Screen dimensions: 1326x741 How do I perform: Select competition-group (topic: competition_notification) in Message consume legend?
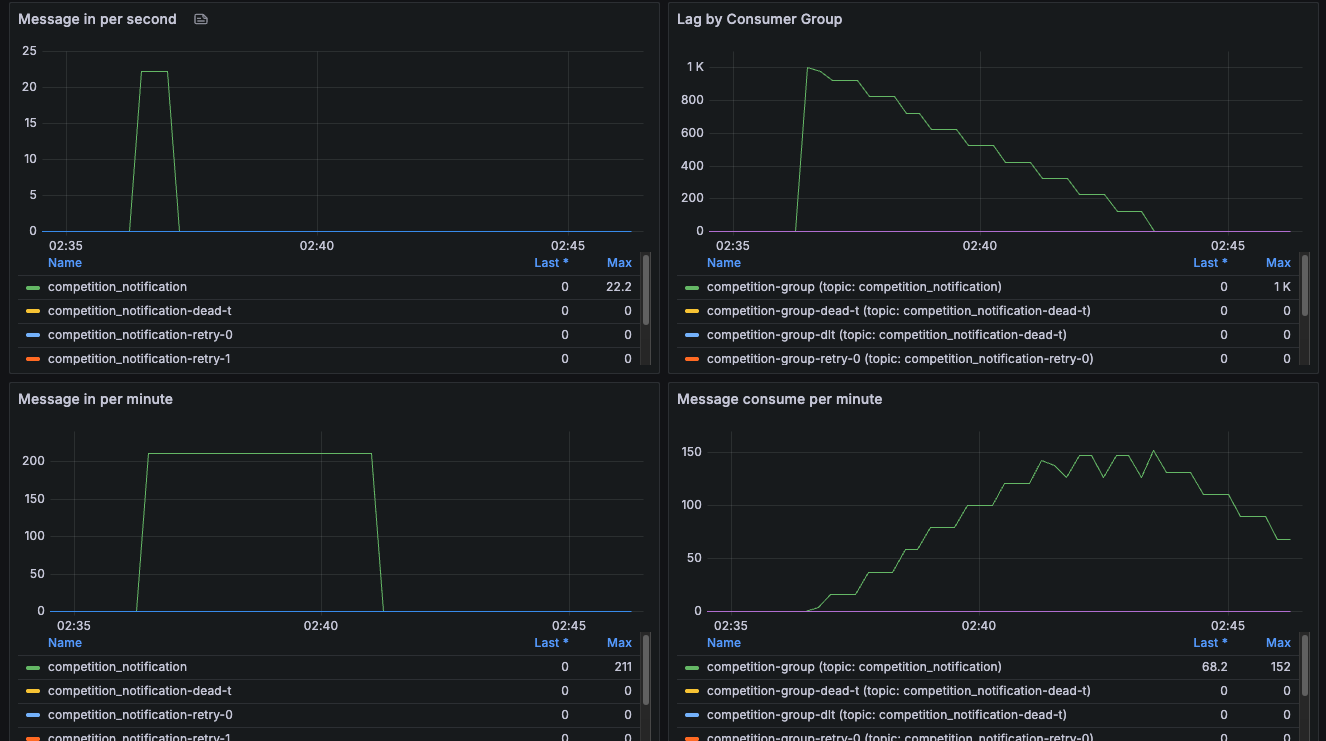click(854, 667)
